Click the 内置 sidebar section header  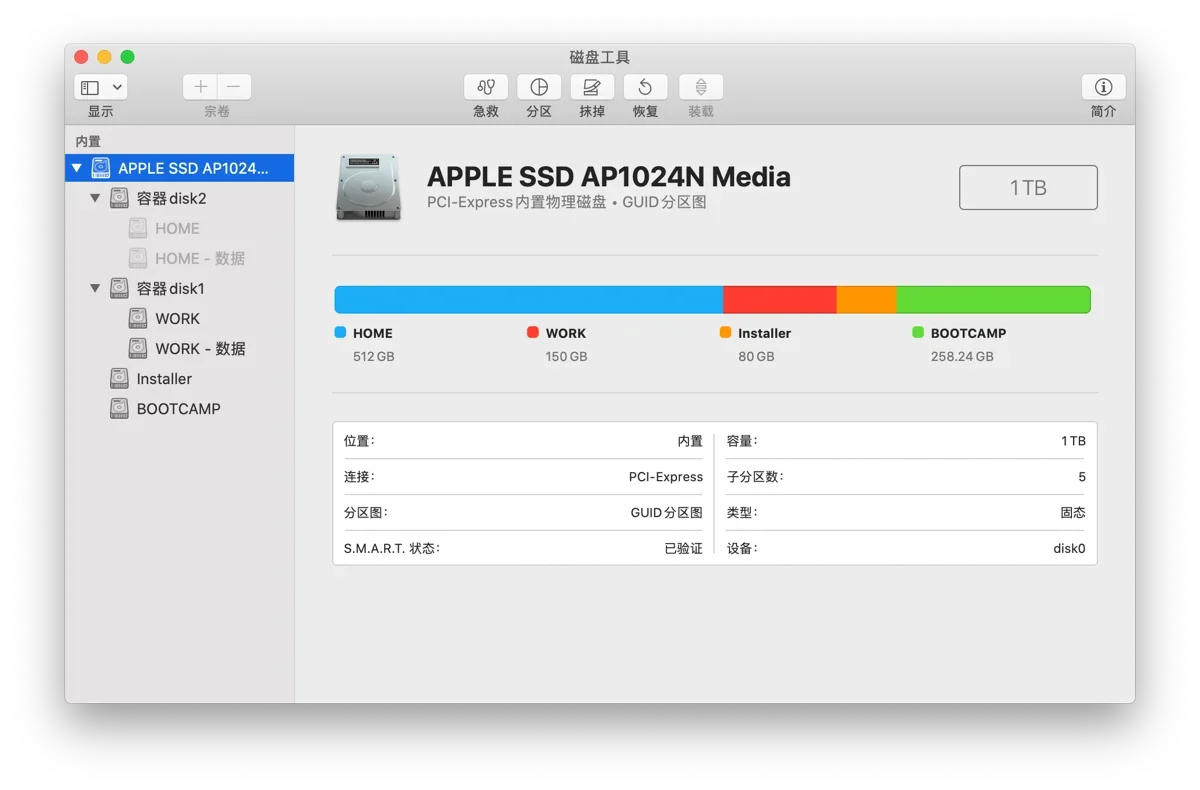click(88, 142)
